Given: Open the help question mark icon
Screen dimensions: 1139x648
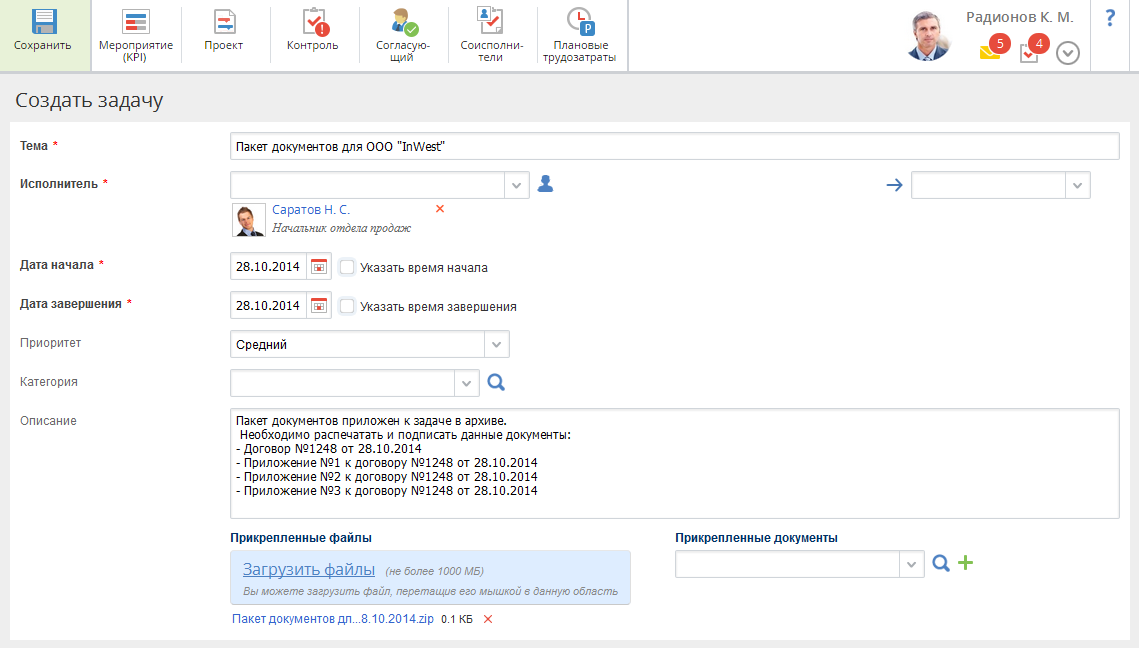Looking at the screenshot, I should click(1110, 19).
